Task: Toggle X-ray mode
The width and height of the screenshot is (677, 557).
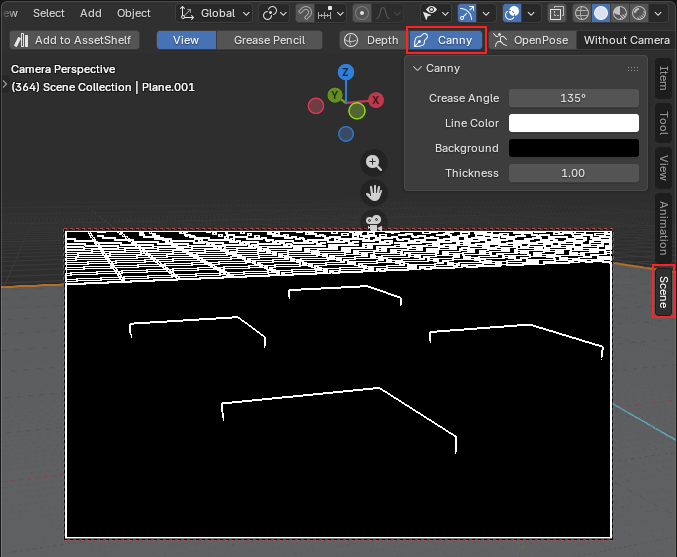Action: click(557, 13)
